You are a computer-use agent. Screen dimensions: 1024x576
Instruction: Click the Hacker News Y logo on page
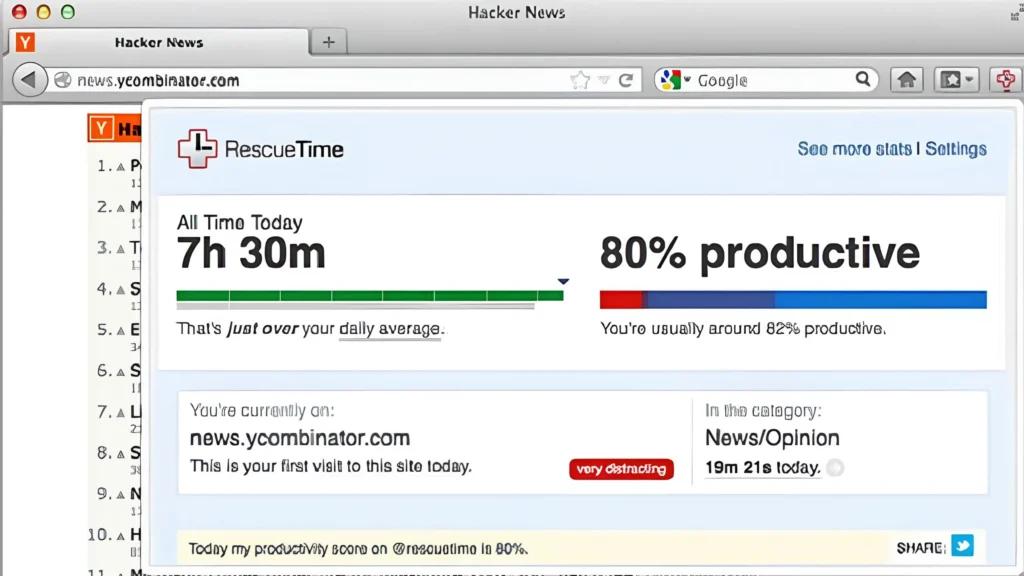tap(101, 128)
